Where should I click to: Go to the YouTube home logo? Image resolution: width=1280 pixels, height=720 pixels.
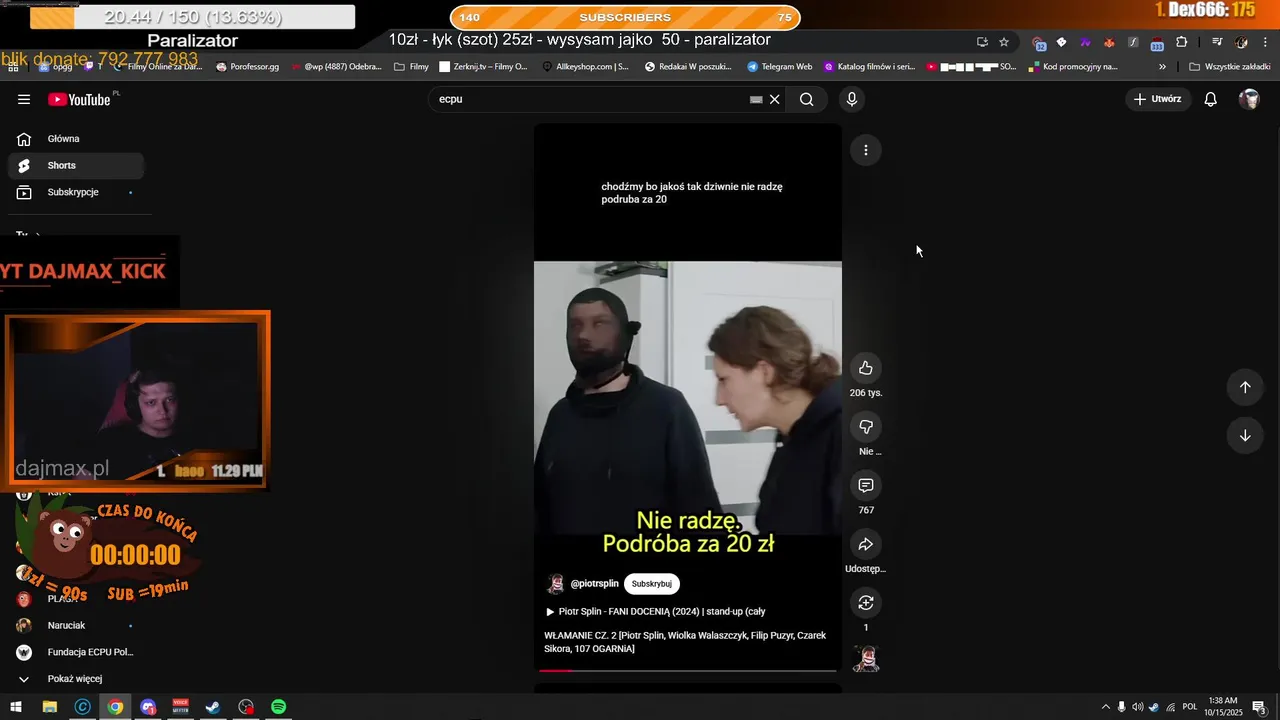coord(79,99)
